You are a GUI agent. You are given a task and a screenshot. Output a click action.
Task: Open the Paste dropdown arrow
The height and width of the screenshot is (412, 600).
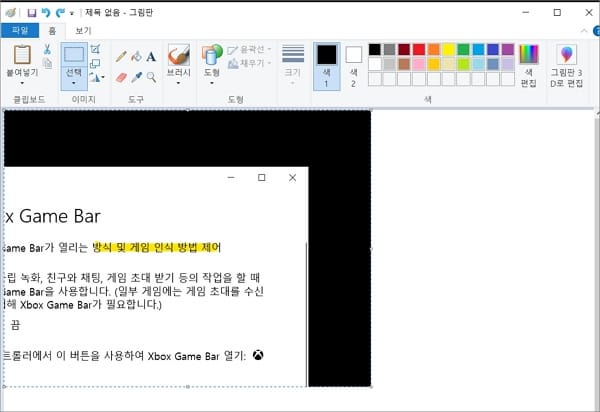click(22, 83)
